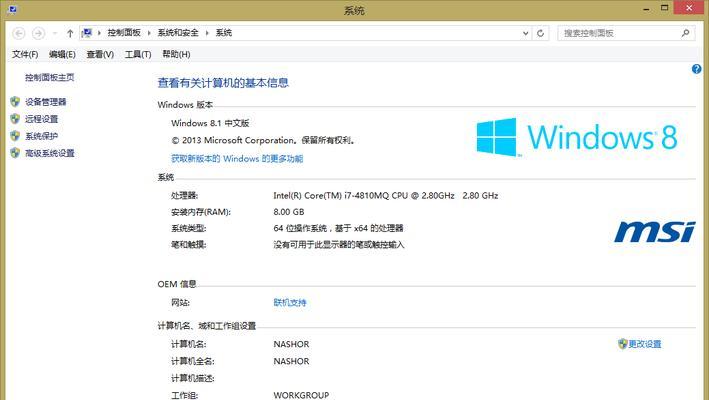This screenshot has height=400, width=709.
Task: Select NASHOR beside 计算机名
Action: tap(291, 344)
